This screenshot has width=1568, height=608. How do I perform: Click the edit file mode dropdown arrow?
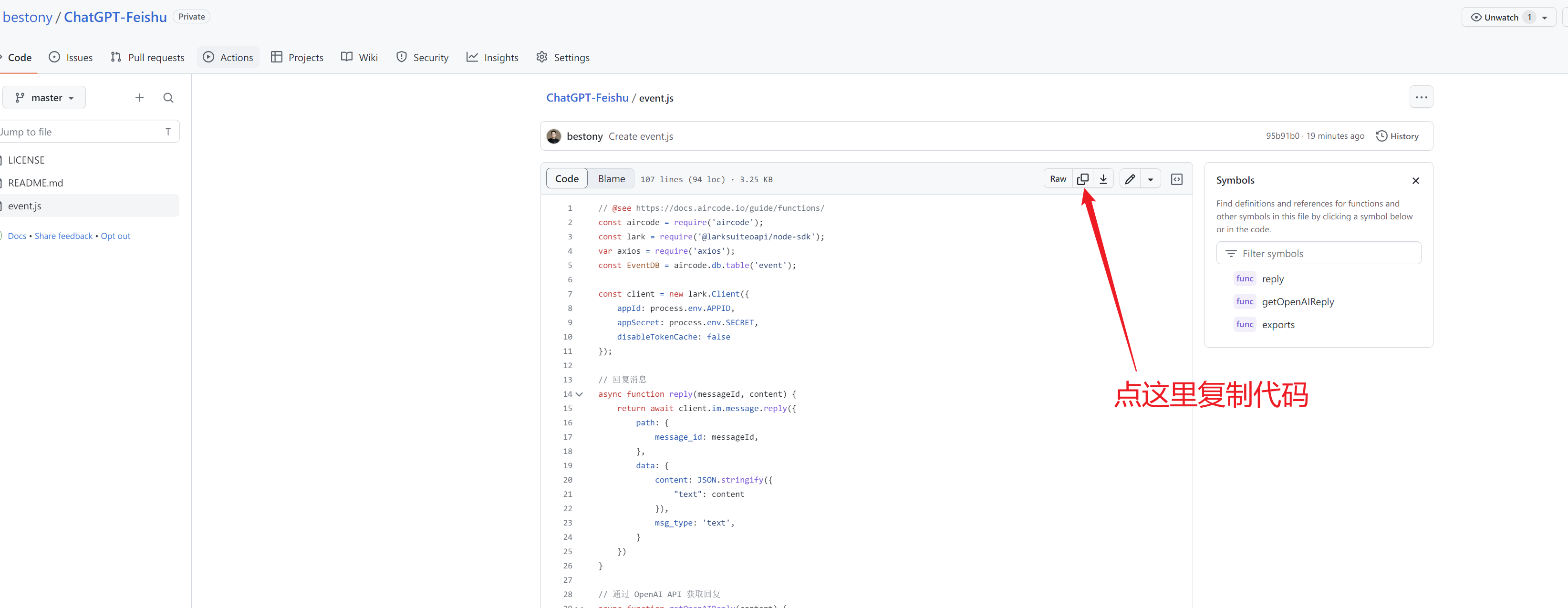[x=1150, y=178]
